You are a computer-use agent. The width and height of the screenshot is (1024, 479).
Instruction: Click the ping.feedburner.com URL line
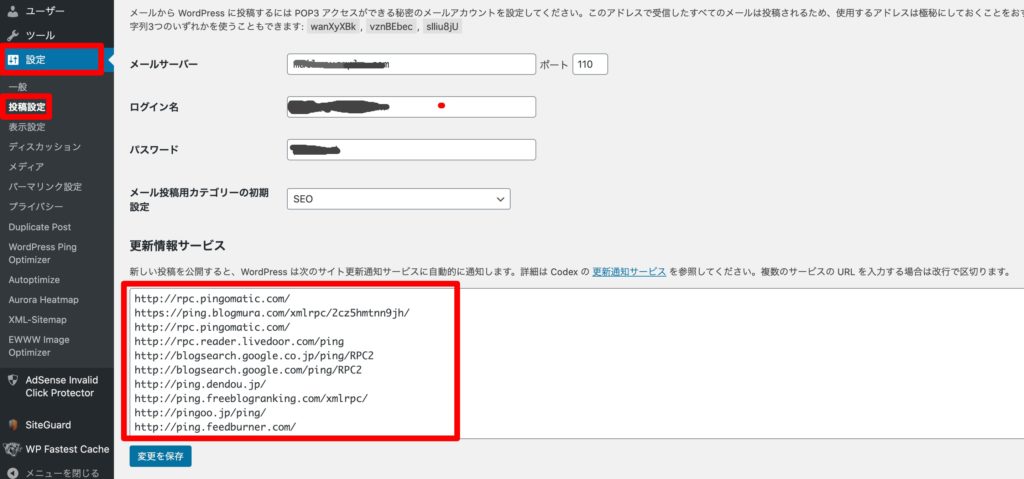click(216, 427)
